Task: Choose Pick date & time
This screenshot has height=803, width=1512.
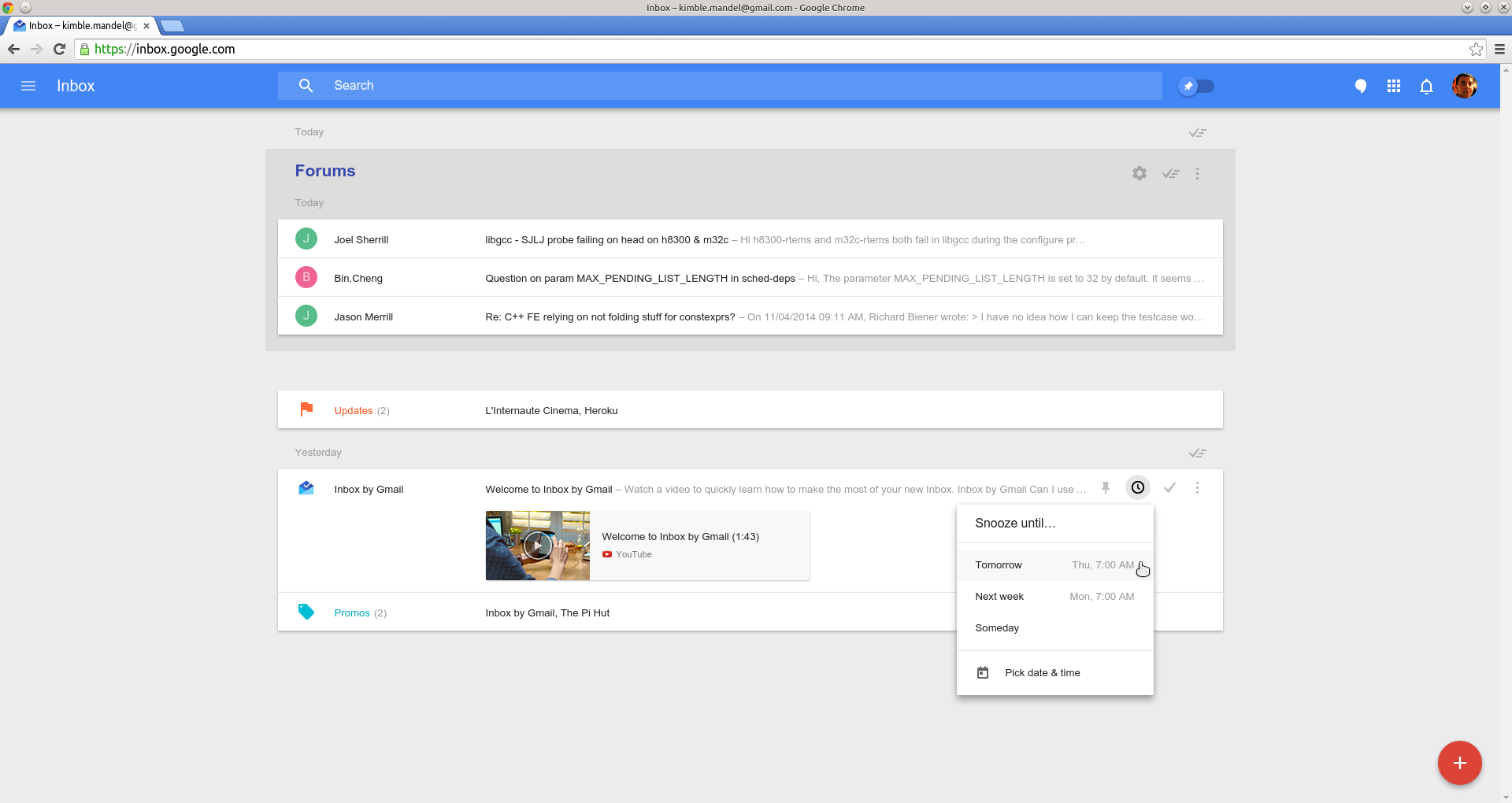Action: click(1054, 673)
